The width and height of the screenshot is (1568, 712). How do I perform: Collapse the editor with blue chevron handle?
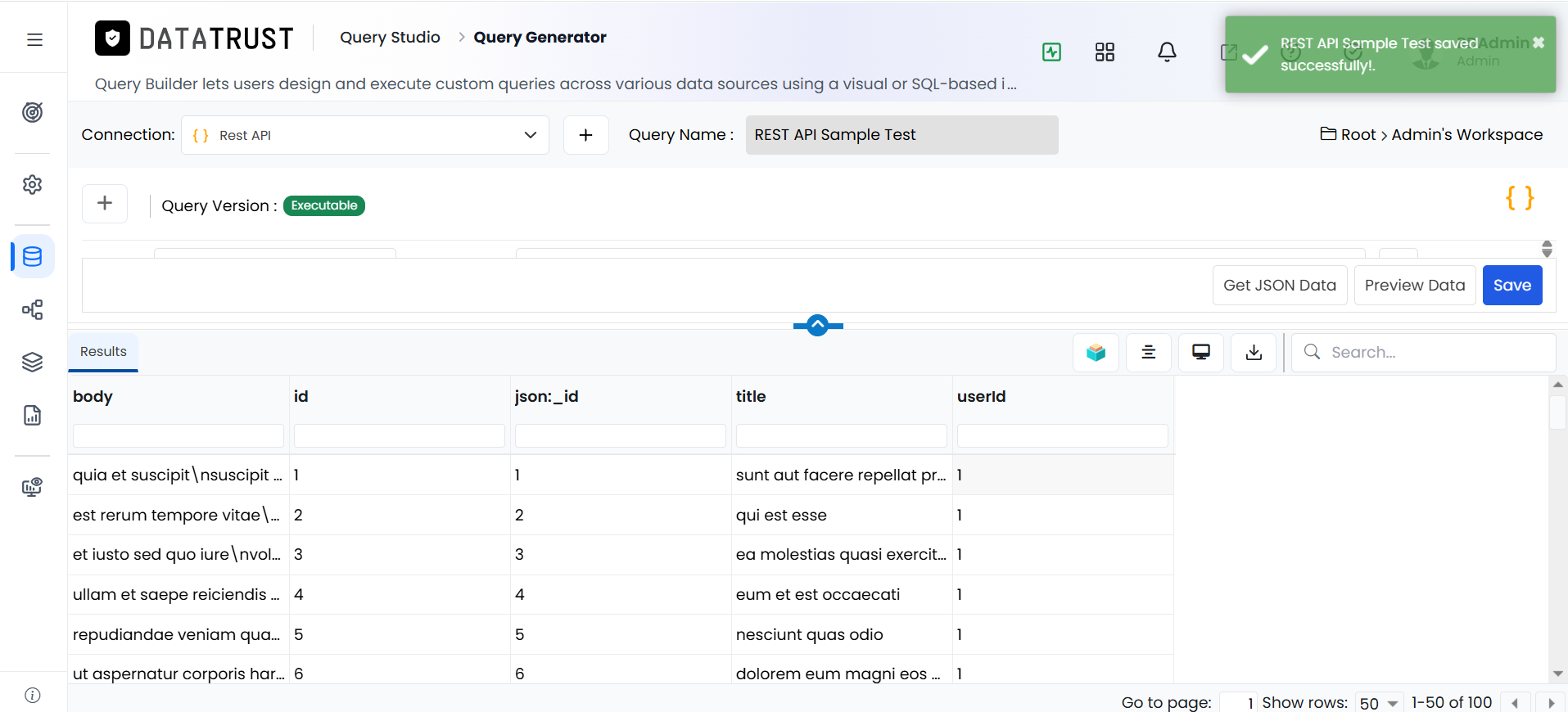coord(818,326)
